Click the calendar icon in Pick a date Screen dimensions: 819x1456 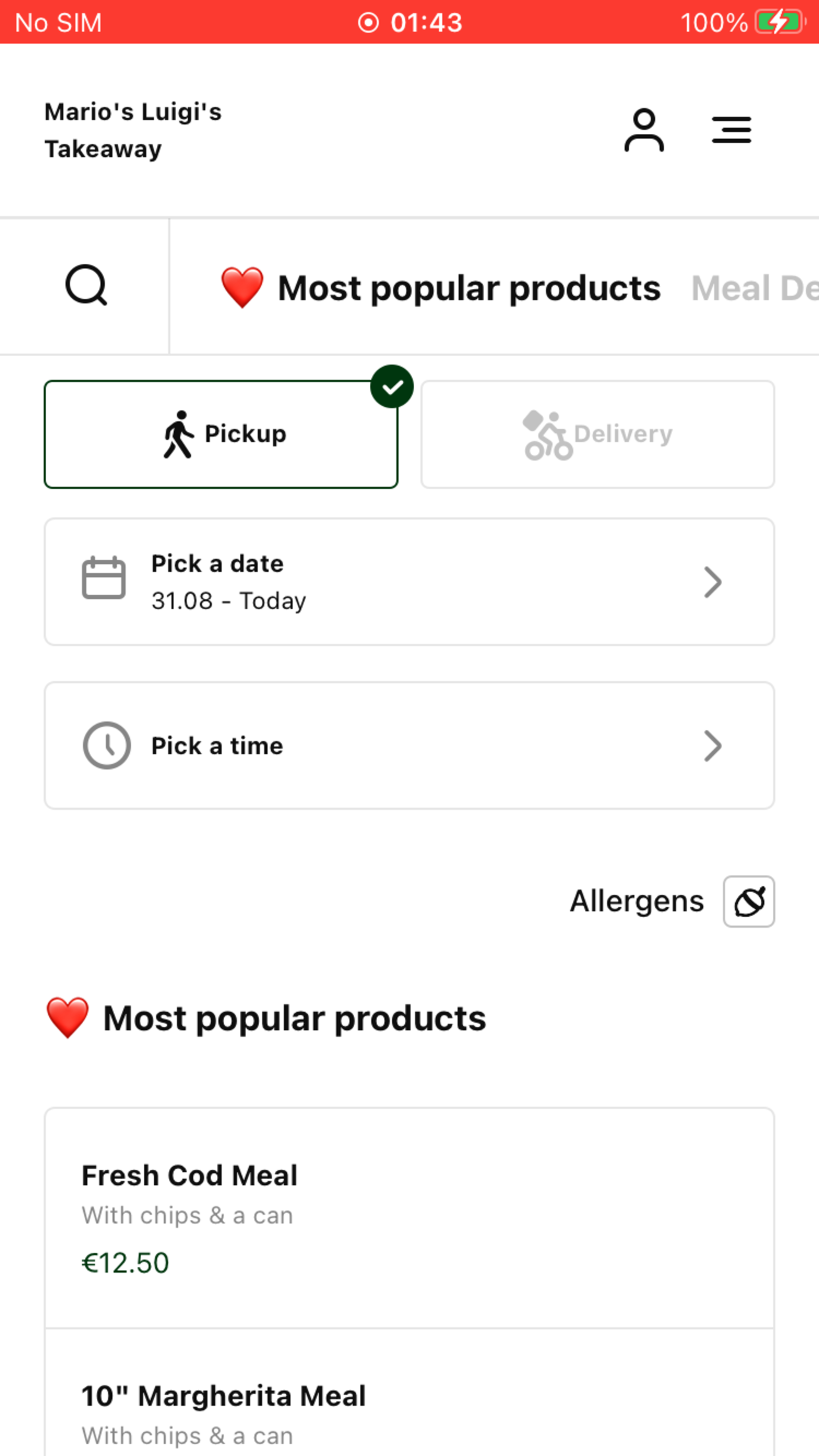[x=104, y=578]
